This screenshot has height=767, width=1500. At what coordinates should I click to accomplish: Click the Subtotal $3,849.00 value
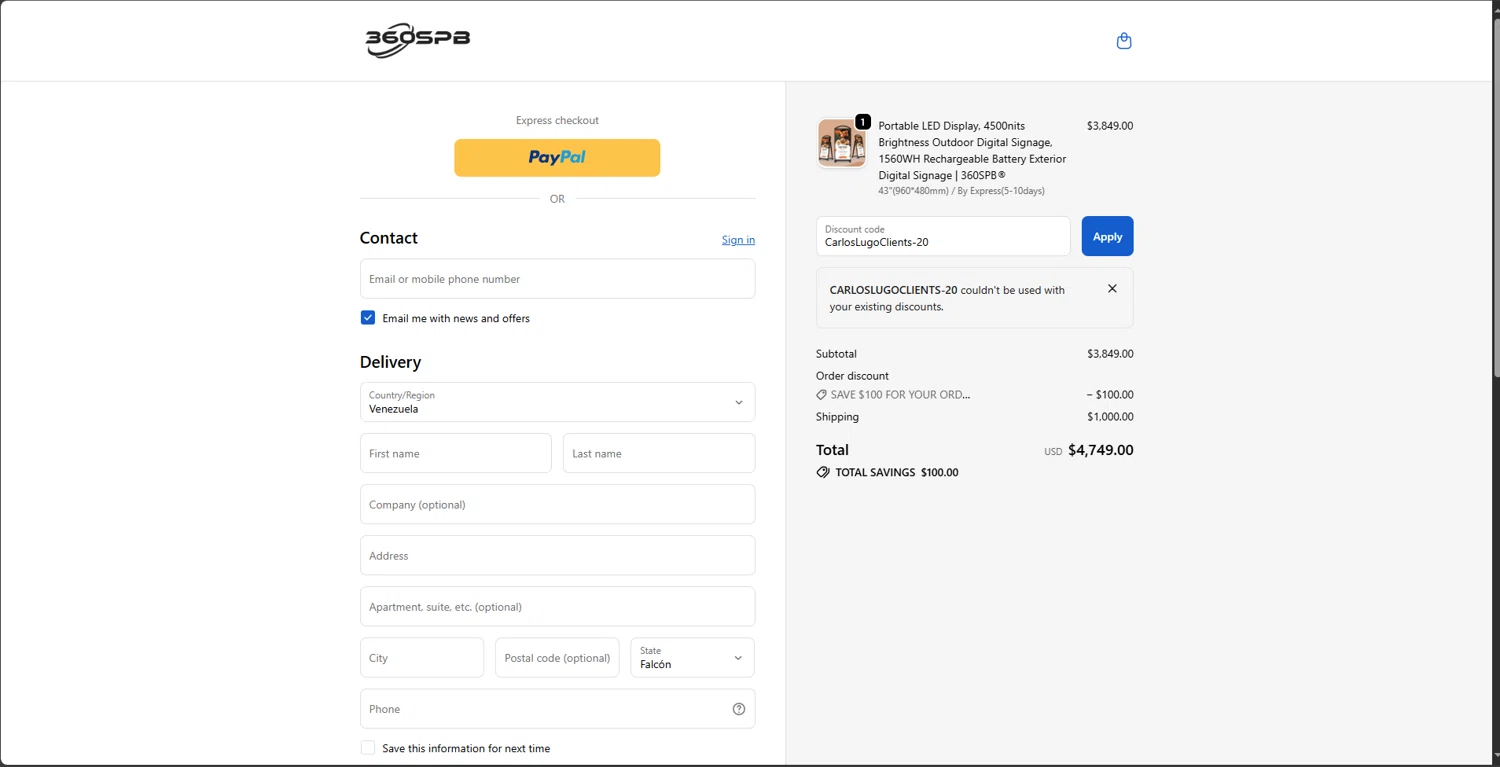tap(1110, 354)
